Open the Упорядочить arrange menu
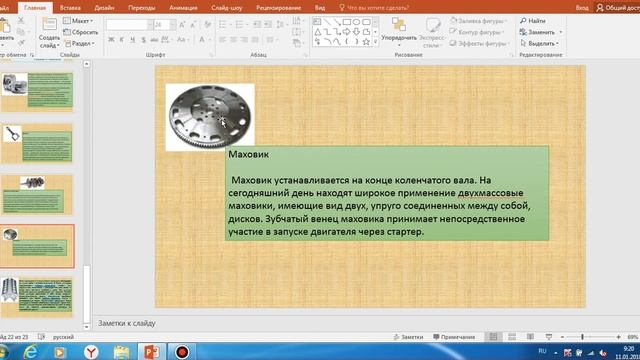 tap(399, 32)
